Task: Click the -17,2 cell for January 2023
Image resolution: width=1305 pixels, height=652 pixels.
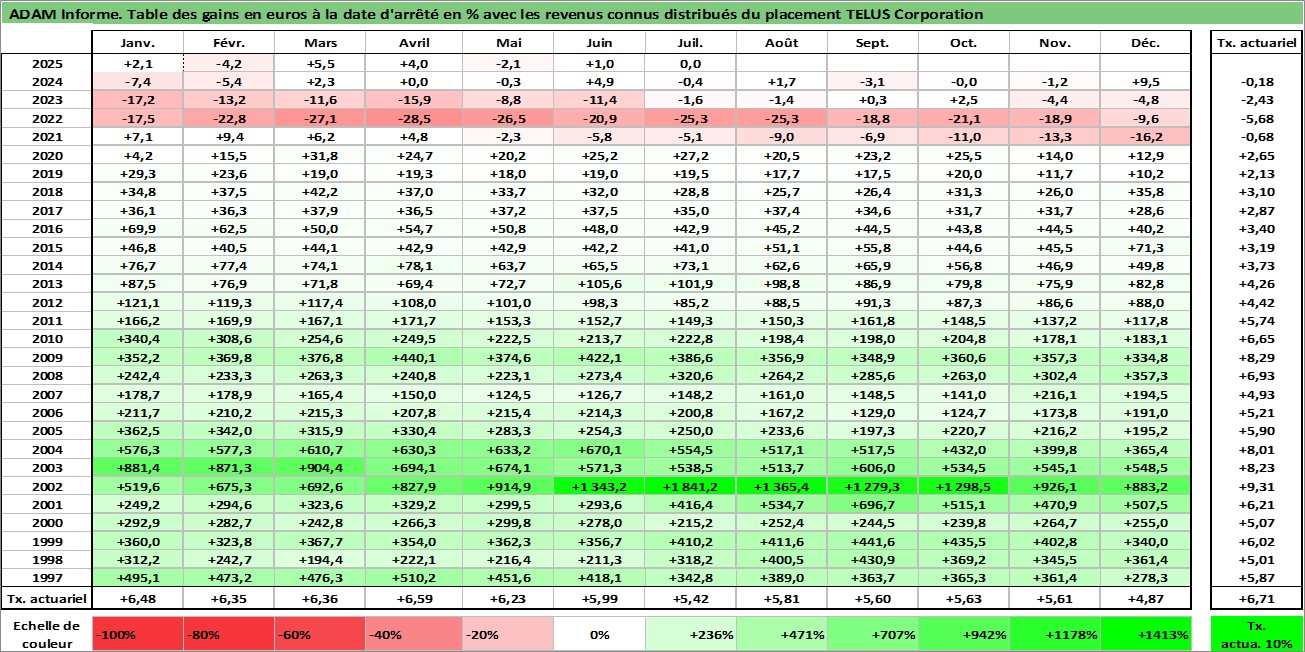Action: tap(138, 100)
